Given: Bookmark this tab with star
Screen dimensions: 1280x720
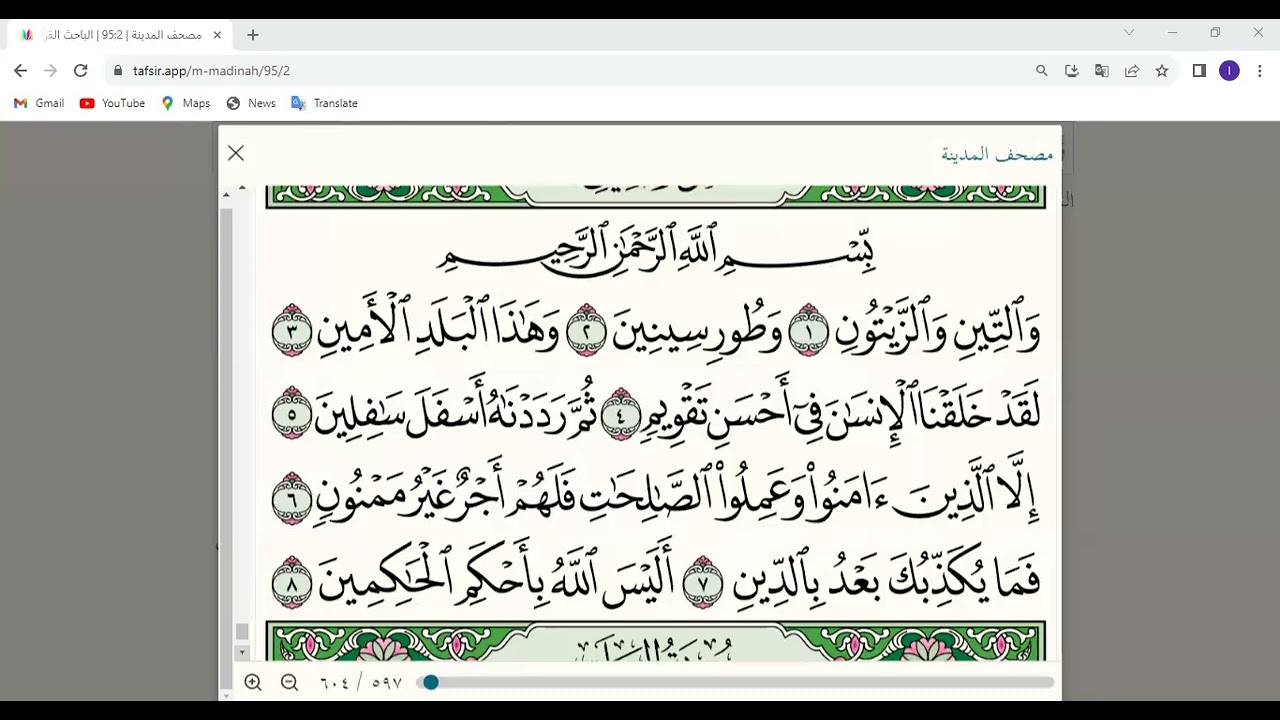Looking at the screenshot, I should [x=1162, y=71].
